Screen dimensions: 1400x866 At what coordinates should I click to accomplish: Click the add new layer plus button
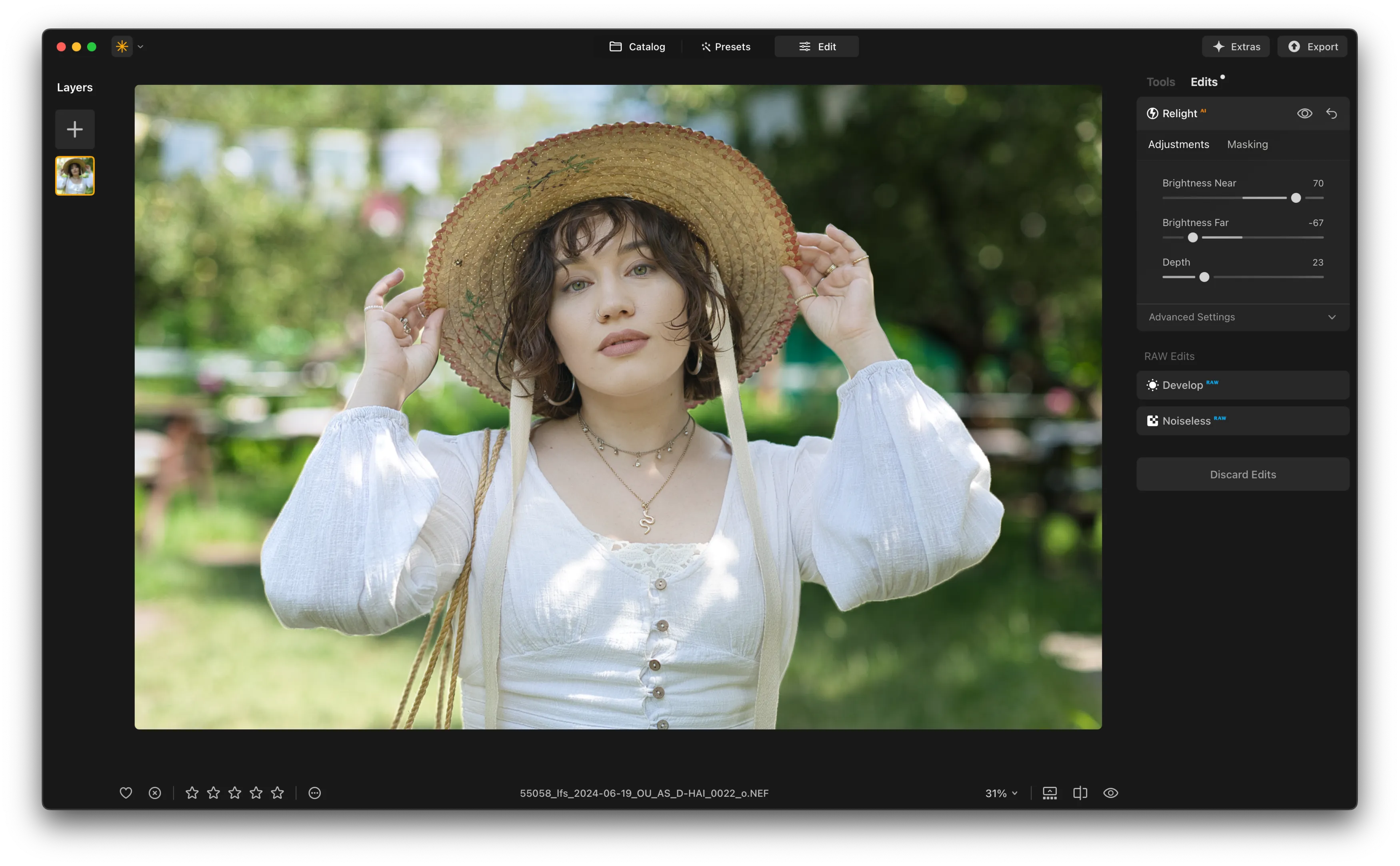click(x=74, y=130)
